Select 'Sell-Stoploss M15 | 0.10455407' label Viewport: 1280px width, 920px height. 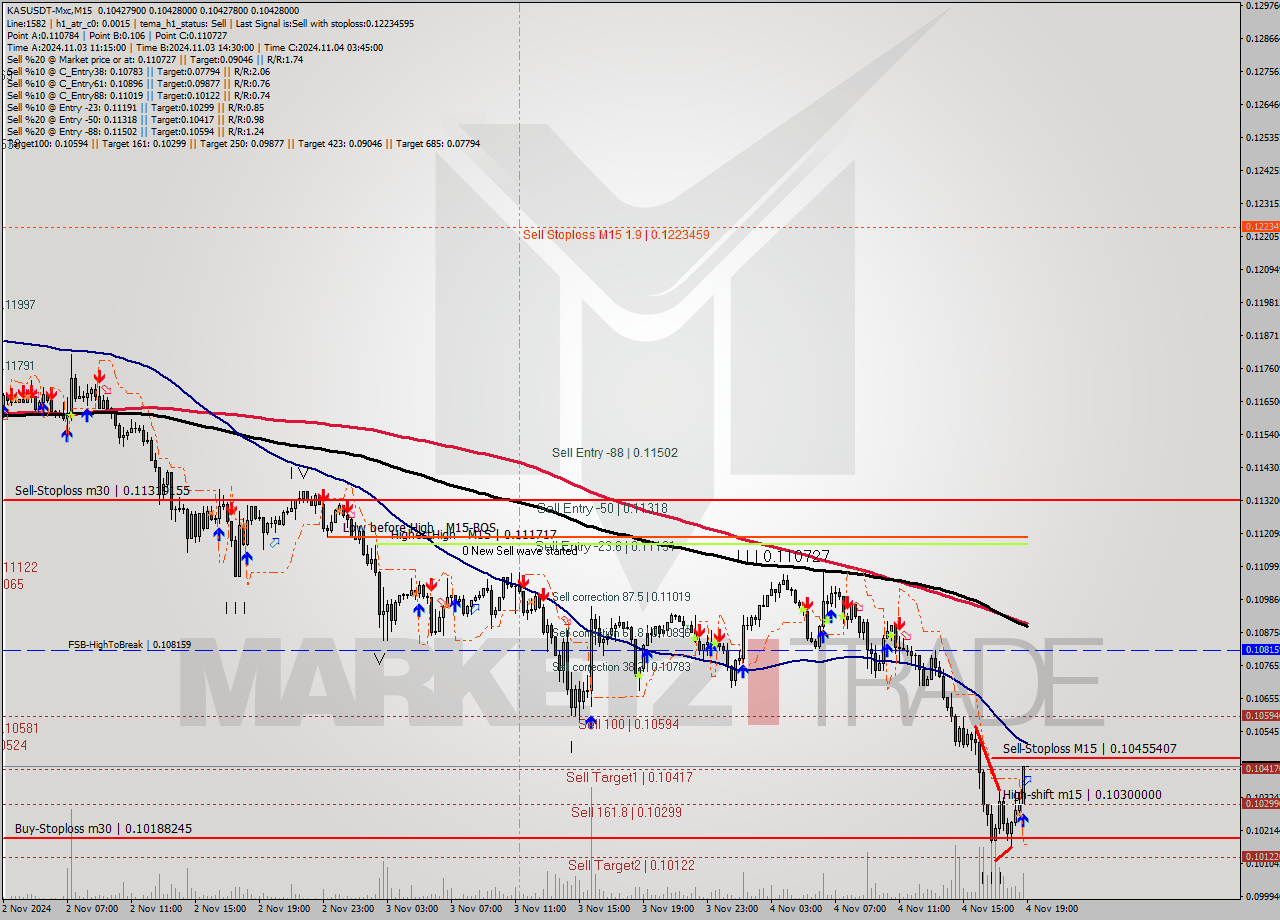click(1089, 749)
